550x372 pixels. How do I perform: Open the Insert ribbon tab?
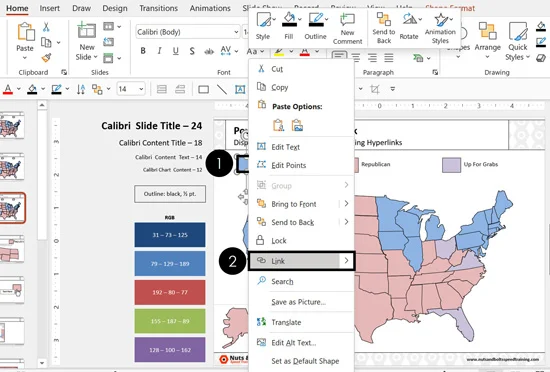pyautogui.click(x=49, y=8)
